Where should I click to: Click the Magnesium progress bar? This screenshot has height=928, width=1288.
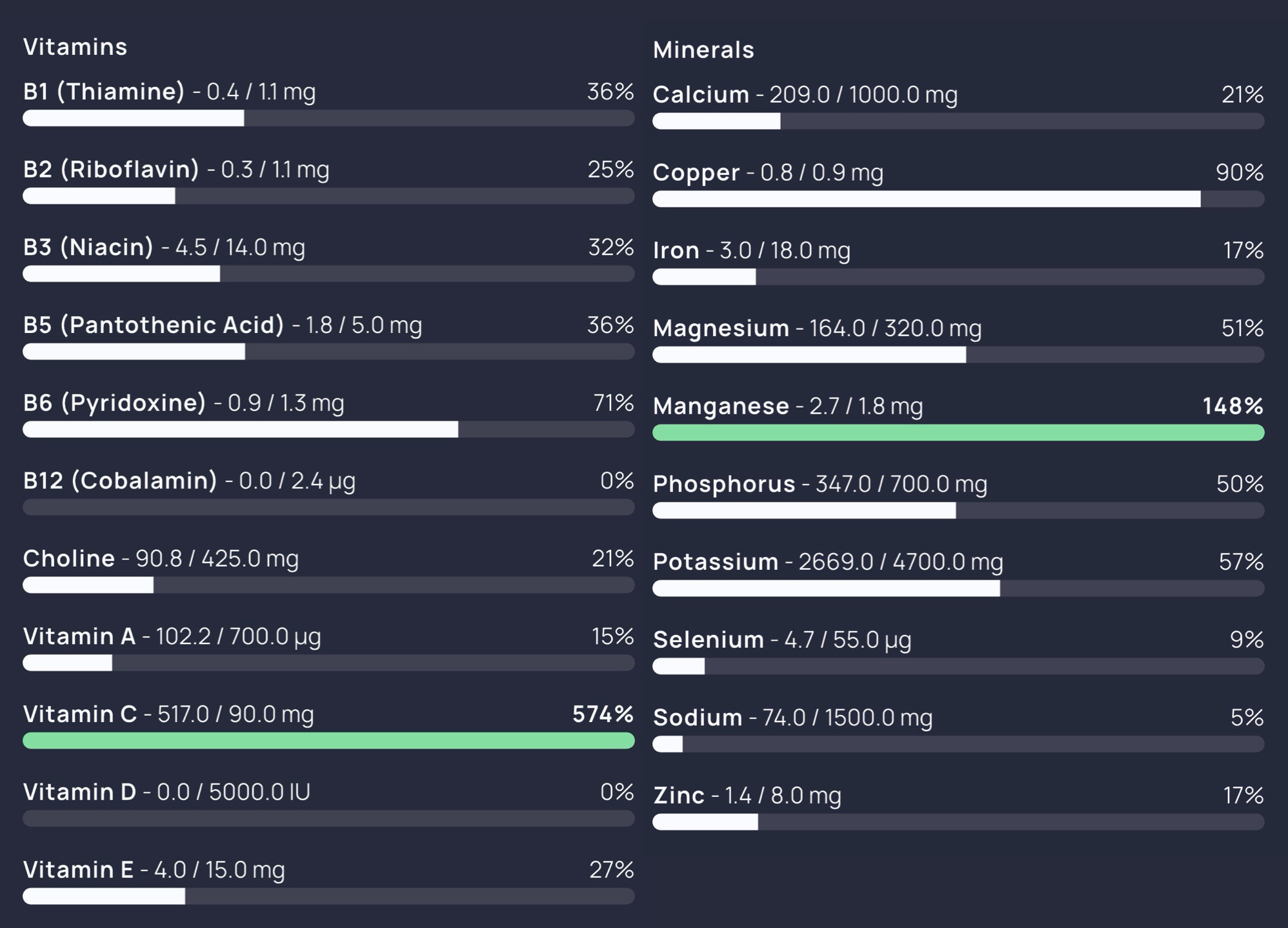coord(958,354)
